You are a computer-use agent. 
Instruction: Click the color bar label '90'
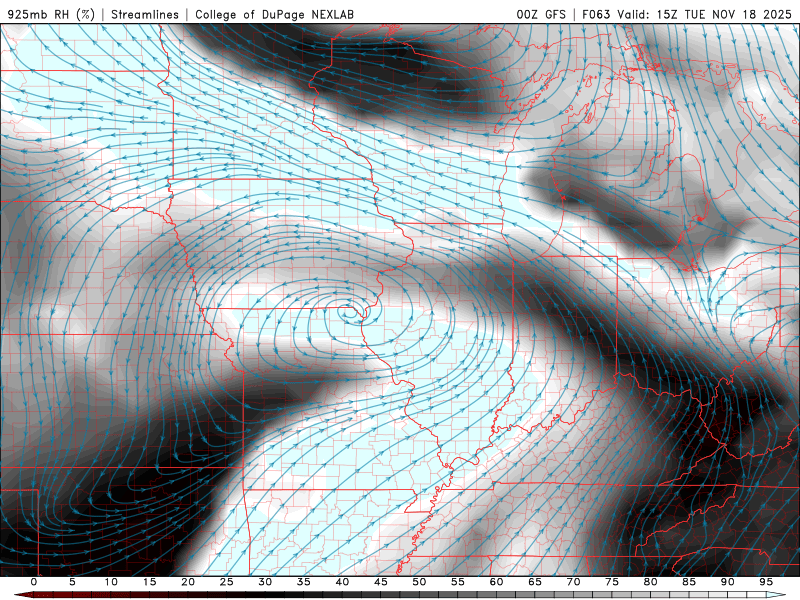727,582
